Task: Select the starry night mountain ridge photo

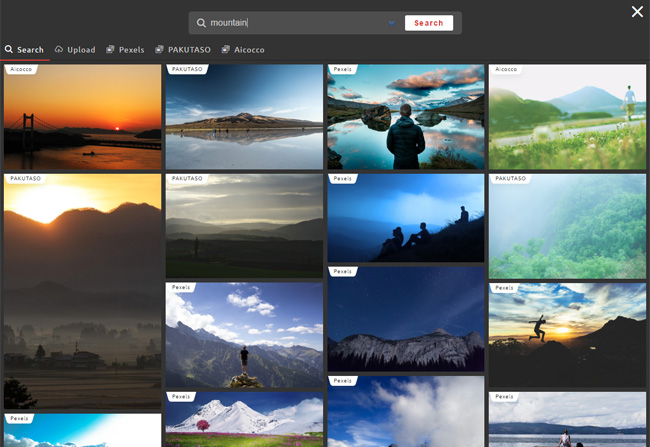Action: pos(405,320)
